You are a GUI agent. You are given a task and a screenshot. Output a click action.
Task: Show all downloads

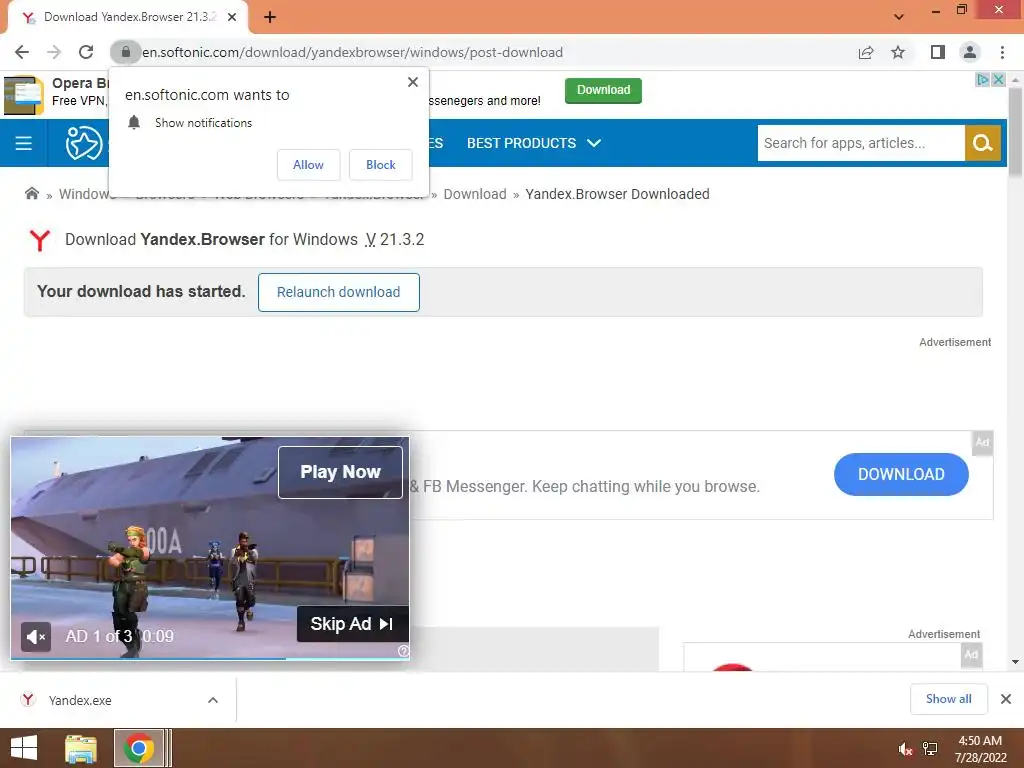click(x=948, y=699)
